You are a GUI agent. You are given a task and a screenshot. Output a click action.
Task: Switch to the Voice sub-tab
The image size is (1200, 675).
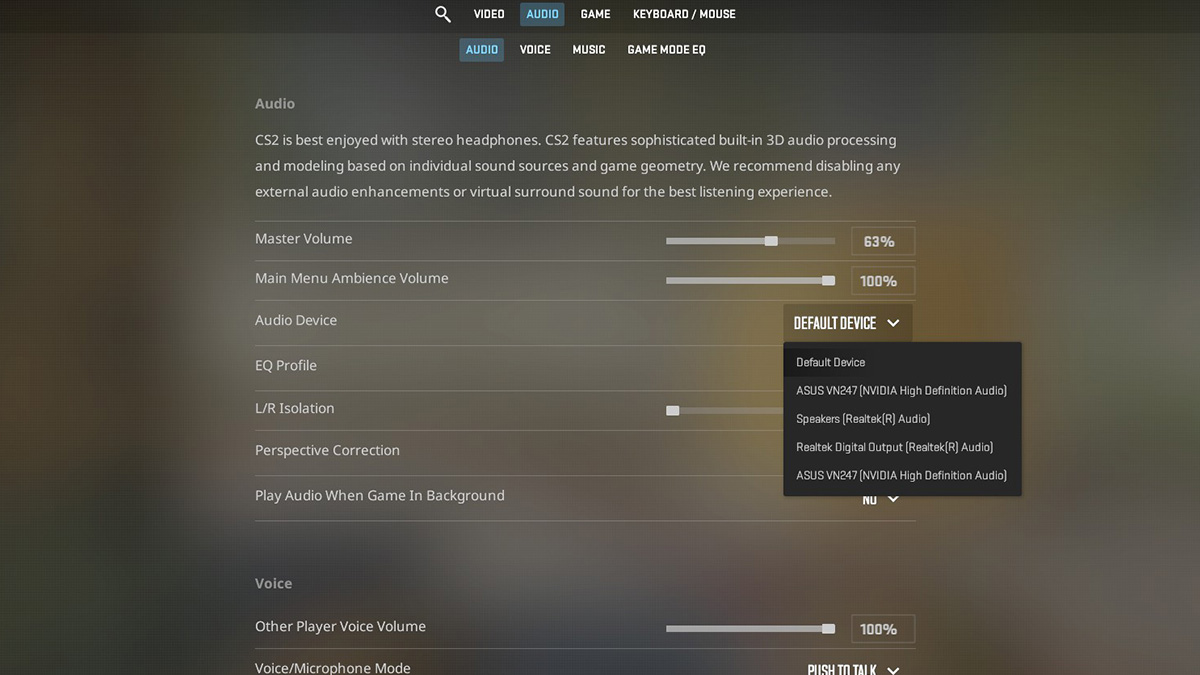point(535,50)
